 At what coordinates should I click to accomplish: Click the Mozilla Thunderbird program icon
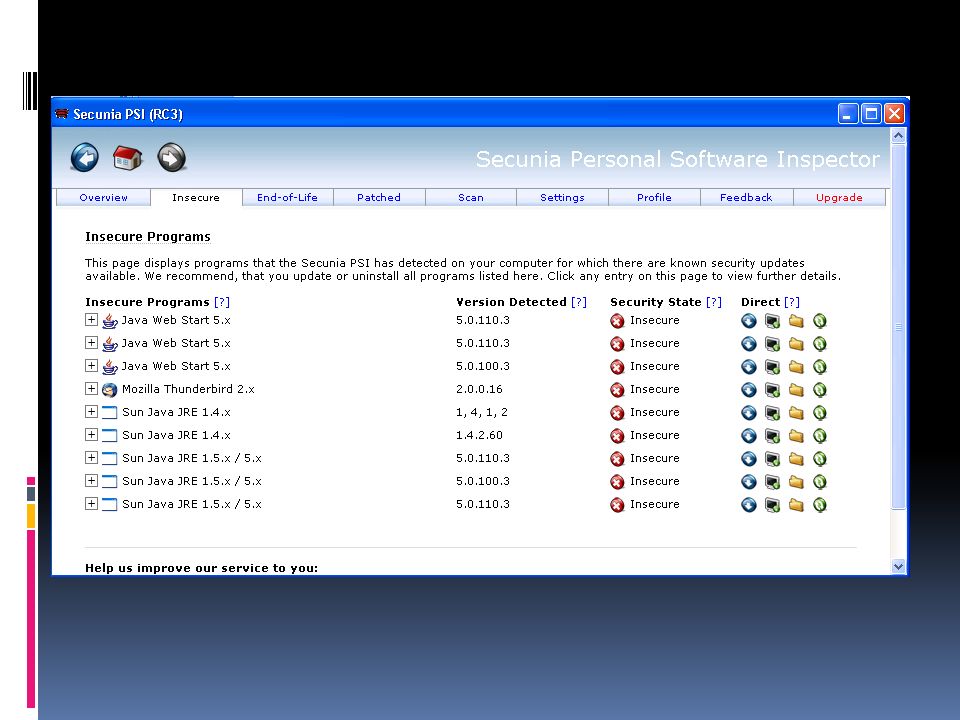(110, 389)
